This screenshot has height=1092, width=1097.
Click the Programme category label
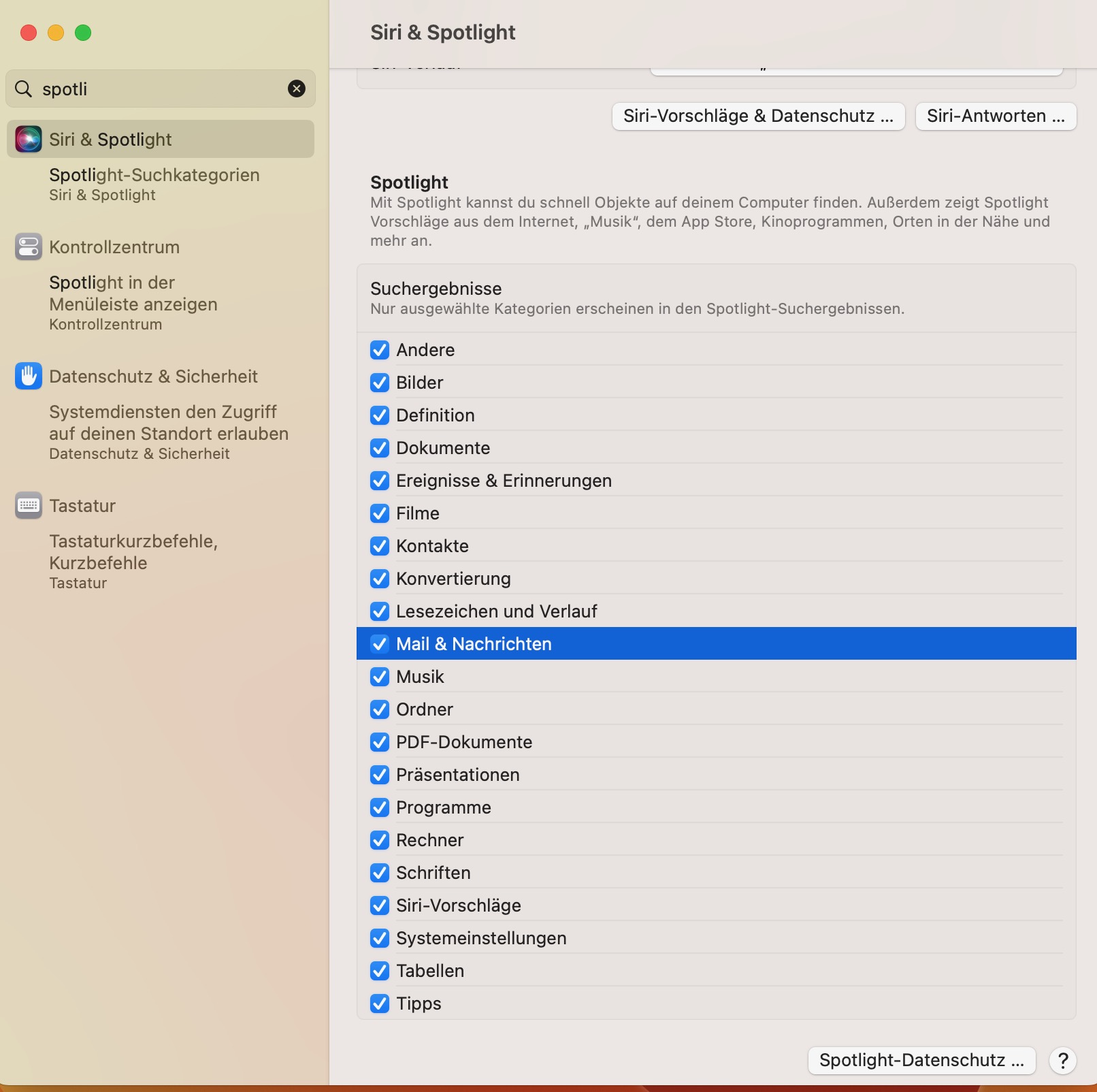(444, 807)
